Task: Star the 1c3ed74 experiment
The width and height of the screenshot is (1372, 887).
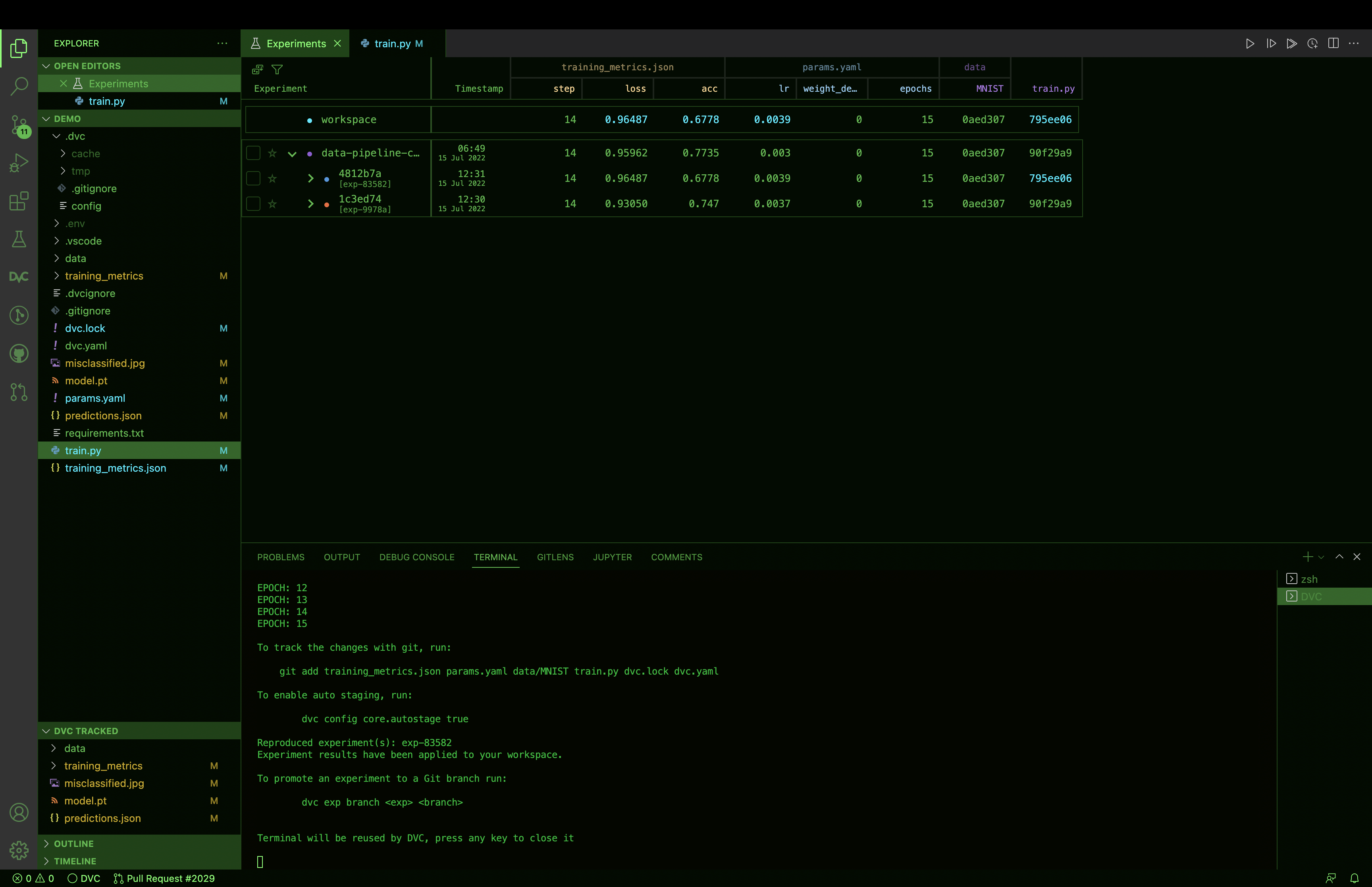Action: pyautogui.click(x=272, y=204)
